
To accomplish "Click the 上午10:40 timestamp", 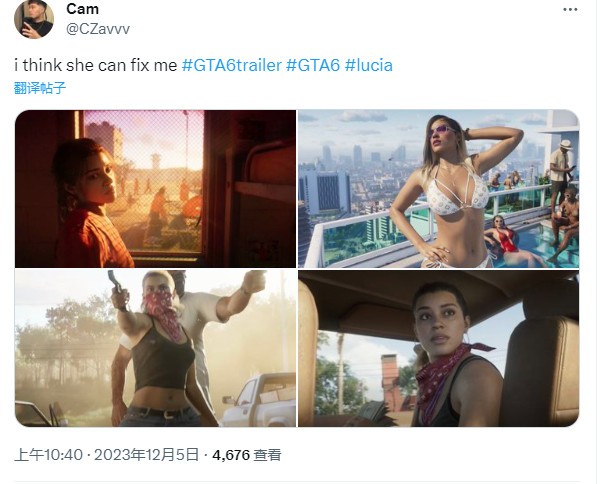I will [49, 455].
